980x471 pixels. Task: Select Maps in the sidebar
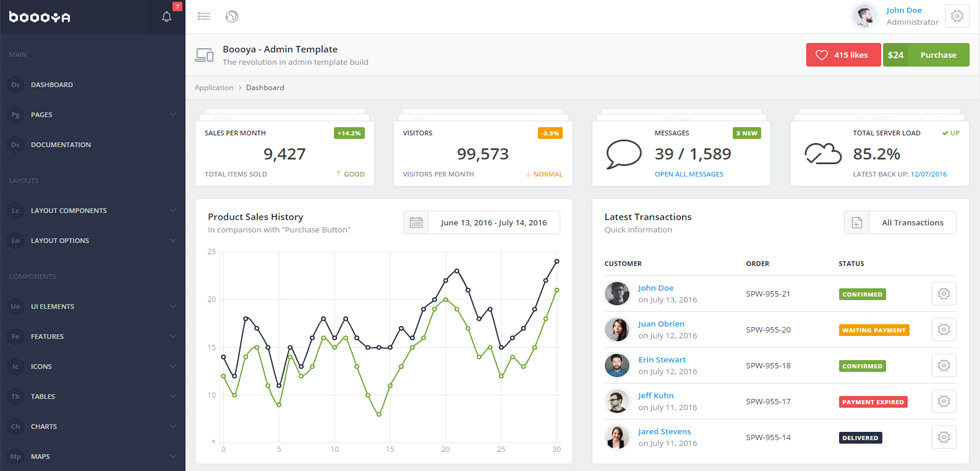point(92,457)
